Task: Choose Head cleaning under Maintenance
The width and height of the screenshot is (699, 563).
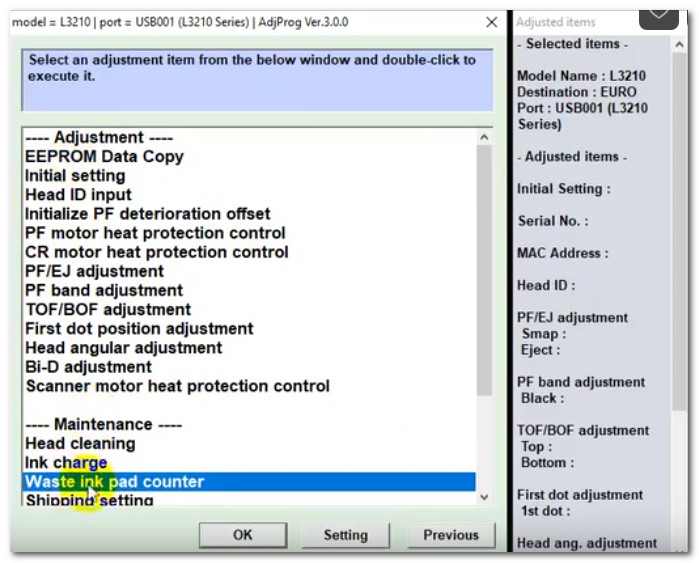Action: click(80, 444)
